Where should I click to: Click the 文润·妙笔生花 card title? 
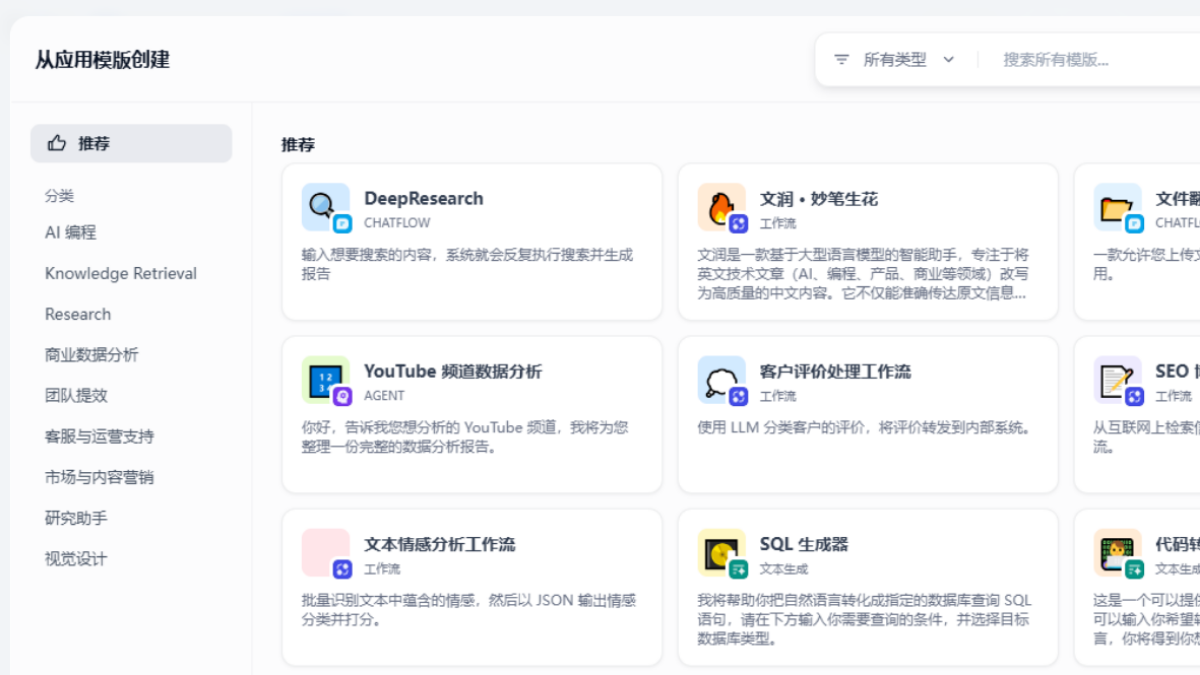point(819,198)
